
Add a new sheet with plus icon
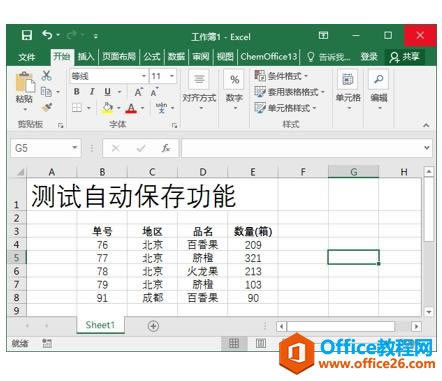(x=153, y=326)
